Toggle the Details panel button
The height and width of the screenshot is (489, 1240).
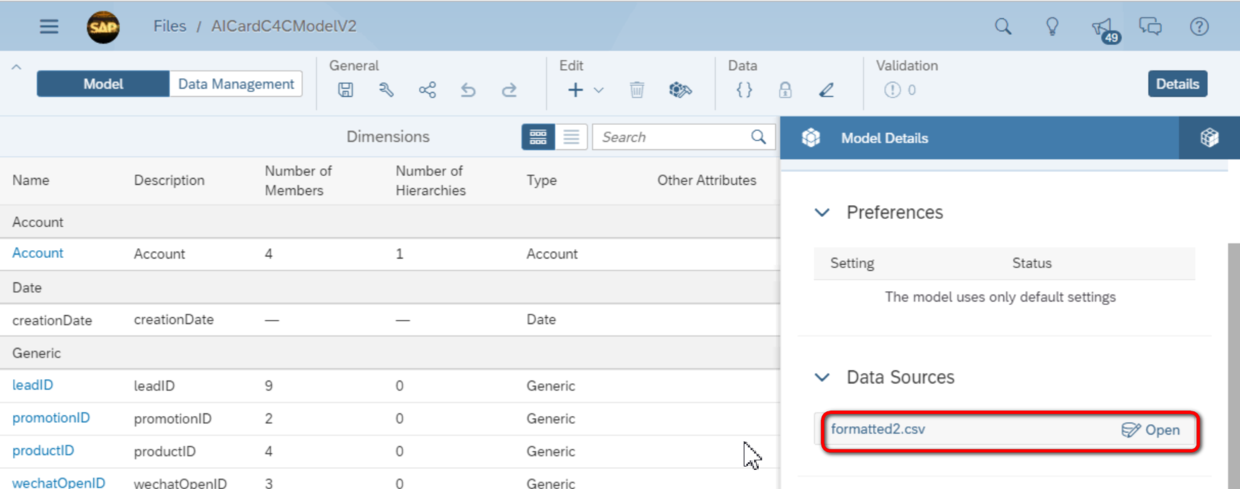click(1177, 84)
